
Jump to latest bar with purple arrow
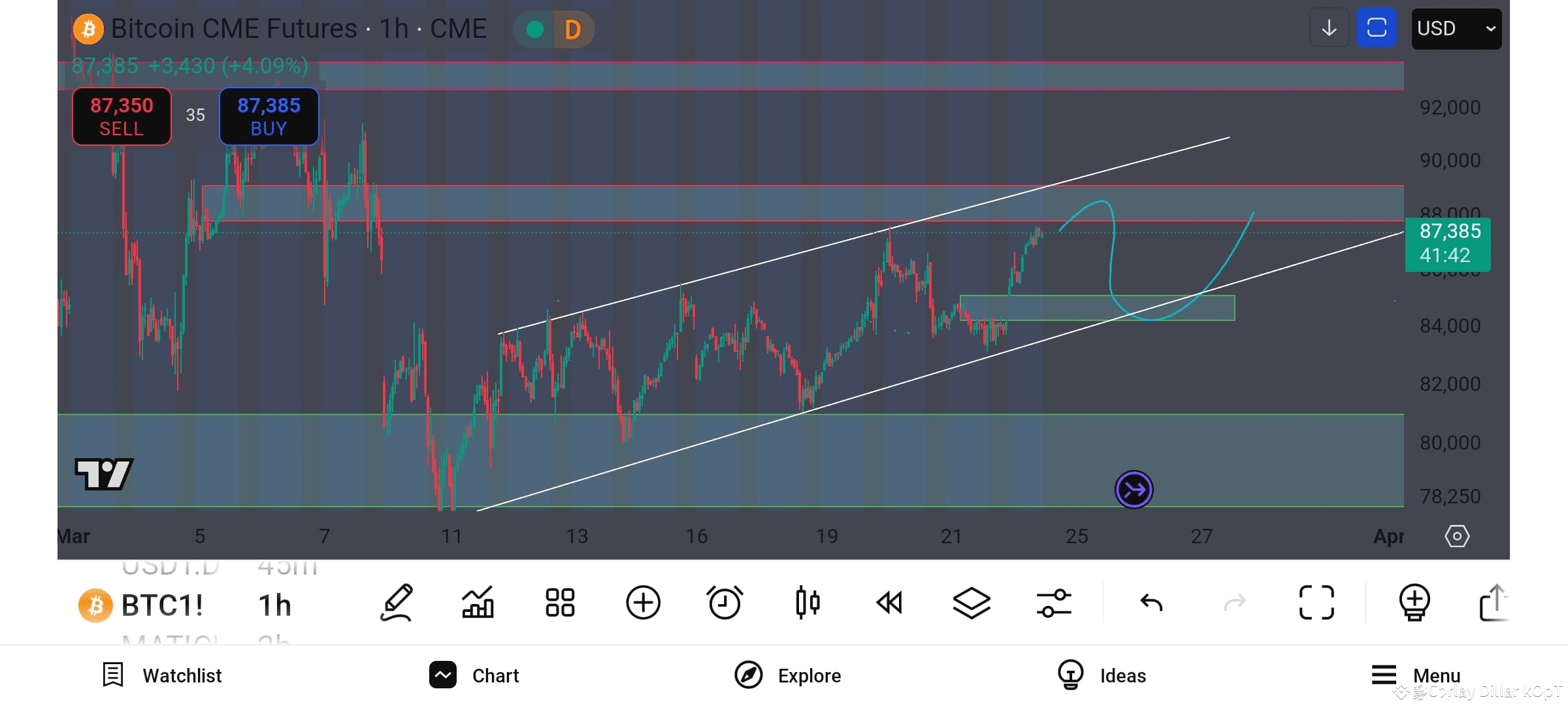coord(1135,489)
